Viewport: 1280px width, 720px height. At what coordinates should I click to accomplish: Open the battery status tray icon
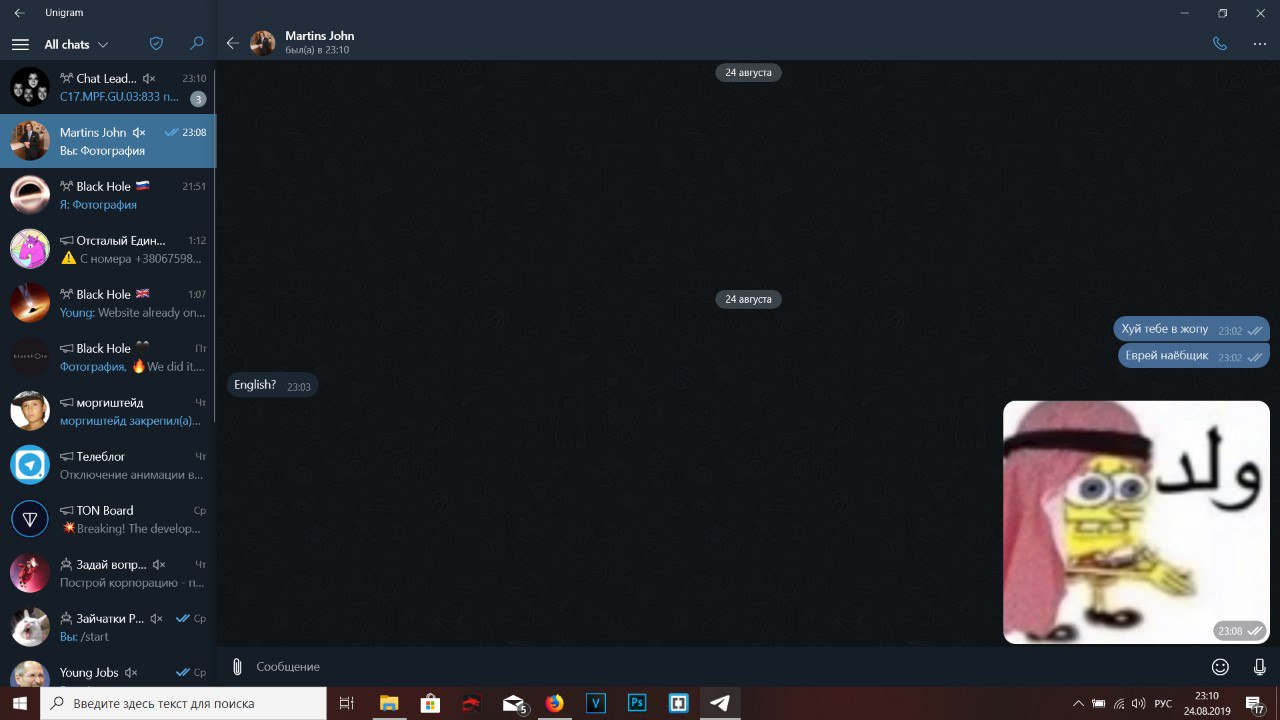1099,703
